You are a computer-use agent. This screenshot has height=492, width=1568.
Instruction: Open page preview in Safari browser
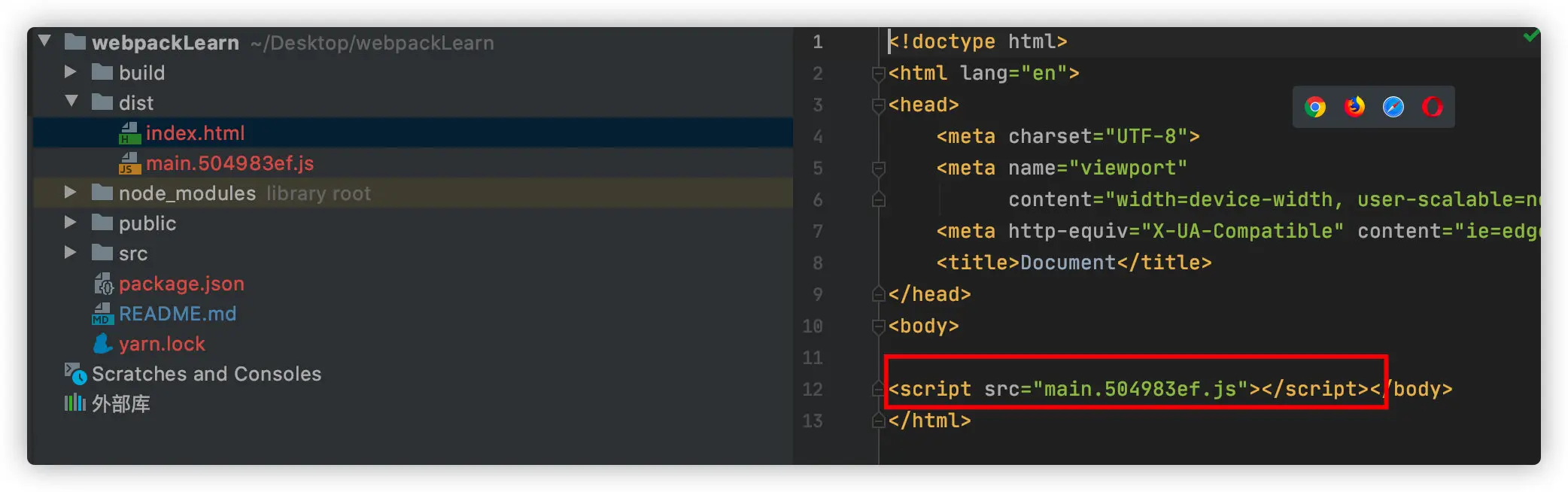[1393, 107]
